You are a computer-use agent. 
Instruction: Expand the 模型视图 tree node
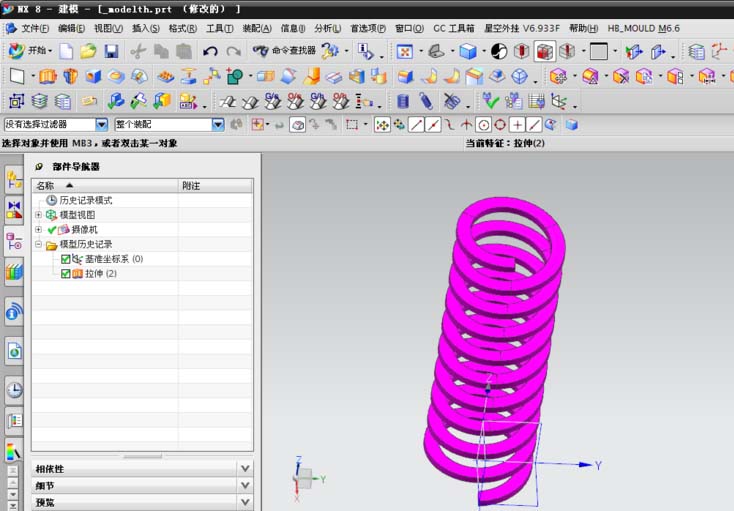tap(39, 215)
